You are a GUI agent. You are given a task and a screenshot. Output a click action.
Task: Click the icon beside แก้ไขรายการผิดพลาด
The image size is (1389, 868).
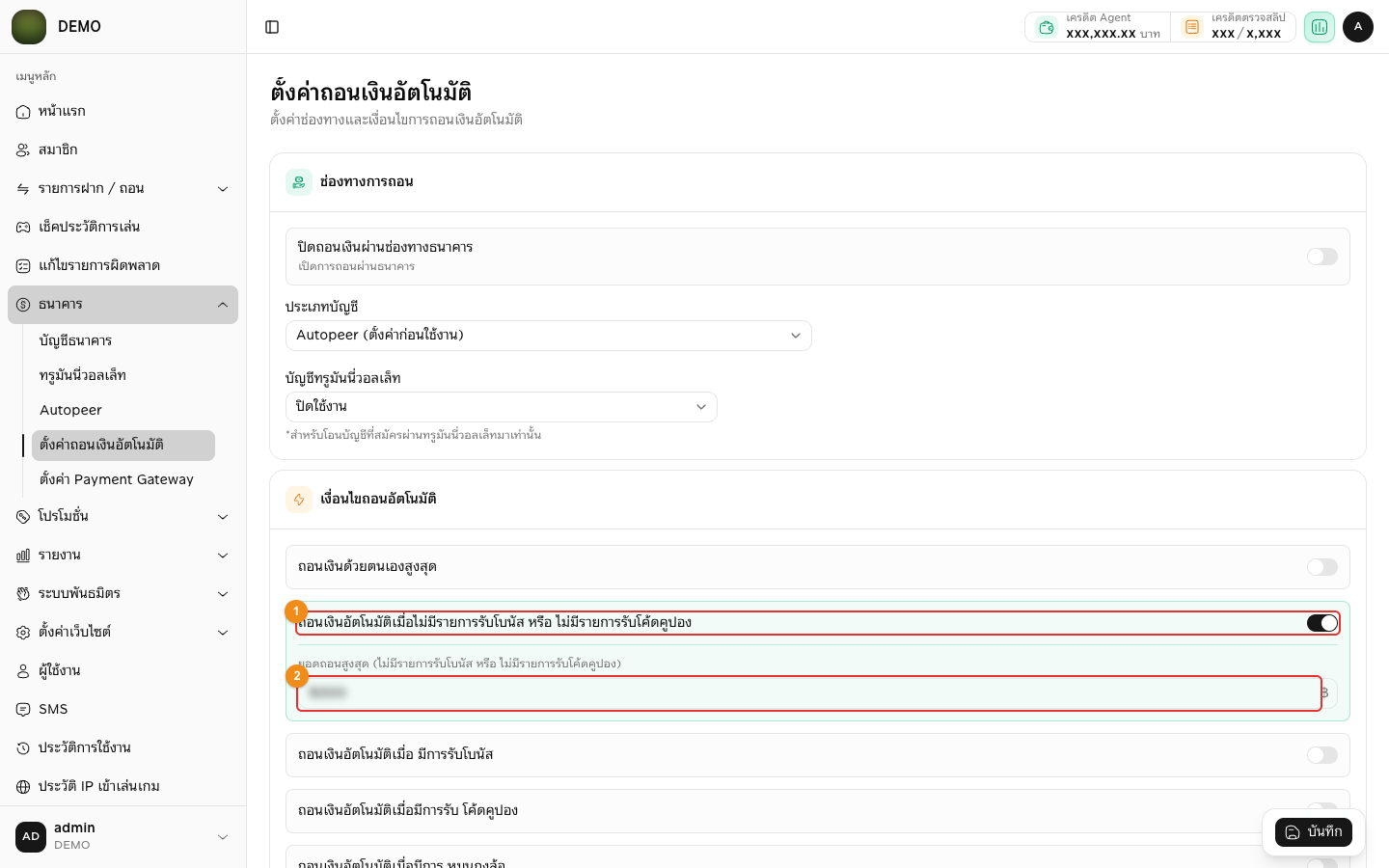pyautogui.click(x=23, y=266)
